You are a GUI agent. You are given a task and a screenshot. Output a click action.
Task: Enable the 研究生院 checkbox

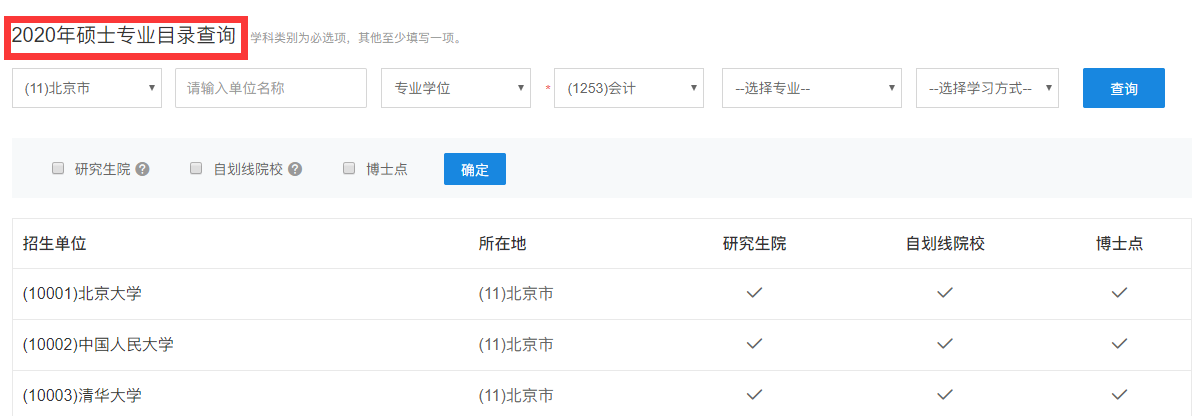tap(58, 169)
